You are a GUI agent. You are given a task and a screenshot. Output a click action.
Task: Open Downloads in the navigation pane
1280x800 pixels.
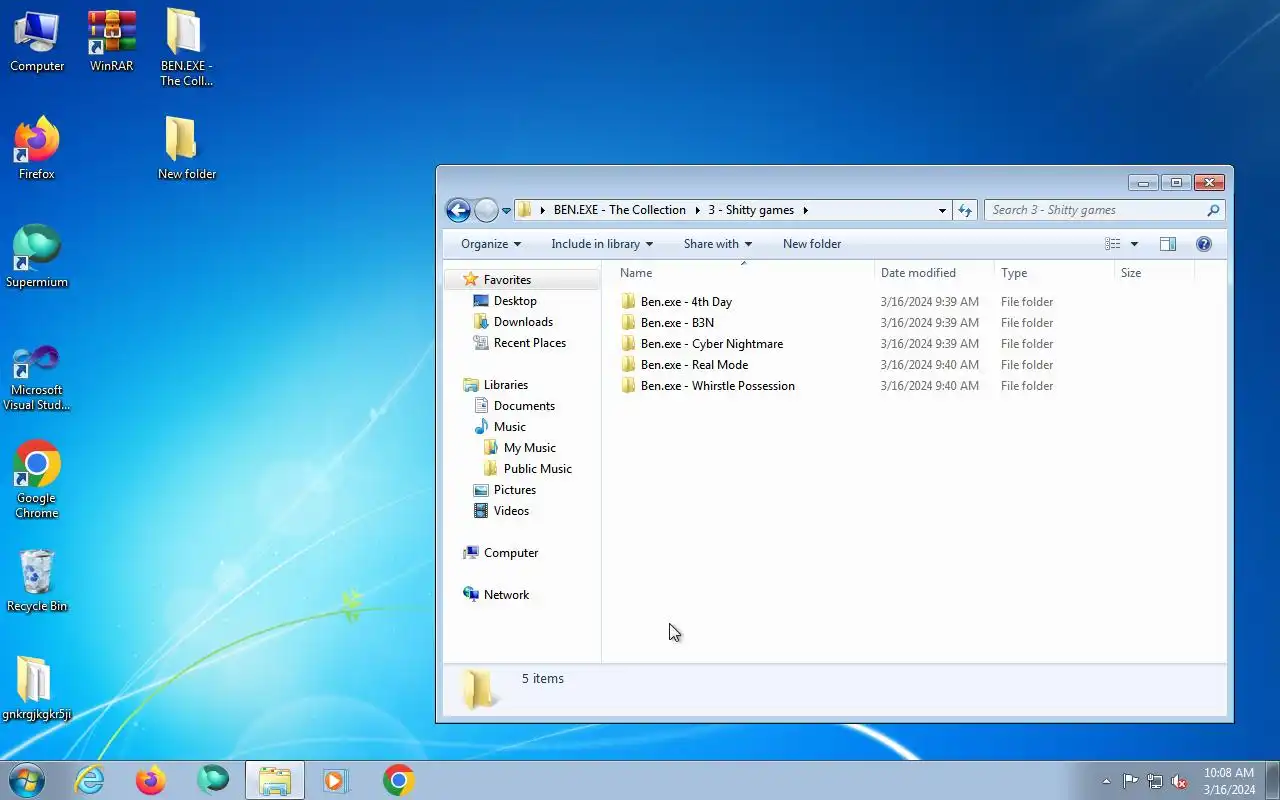[523, 322]
